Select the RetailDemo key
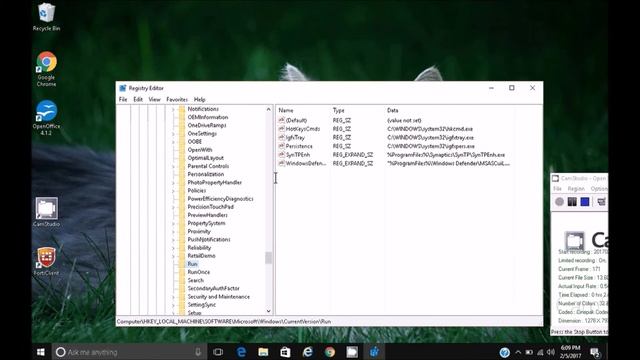The height and width of the screenshot is (360, 640). (x=201, y=256)
